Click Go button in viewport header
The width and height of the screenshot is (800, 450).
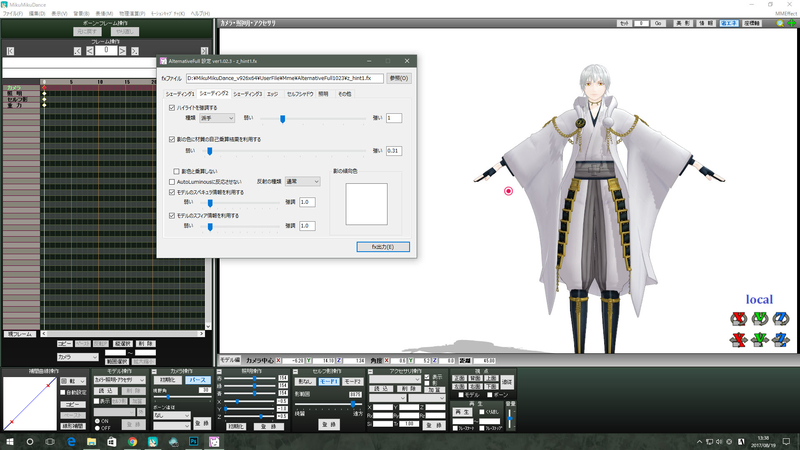(x=658, y=23)
